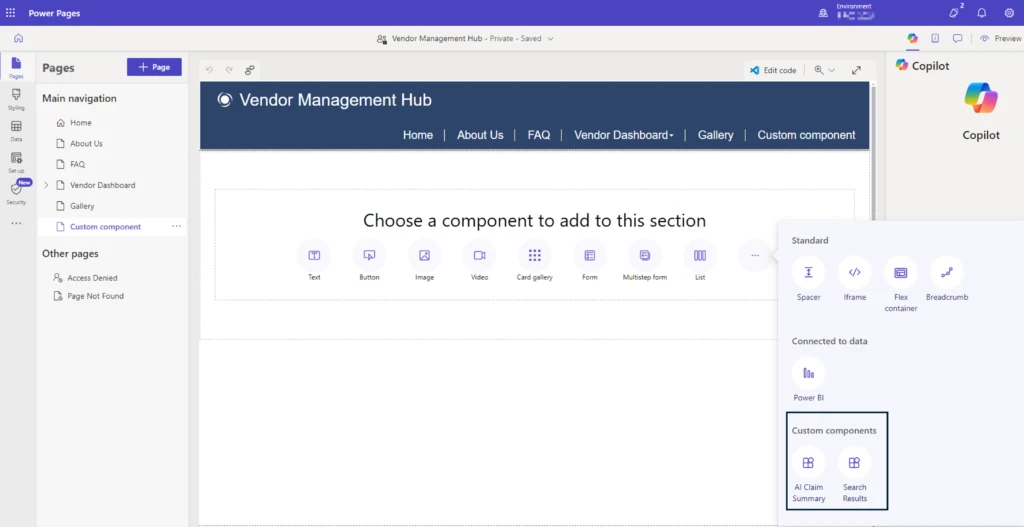Click the + Page button

click(x=154, y=67)
